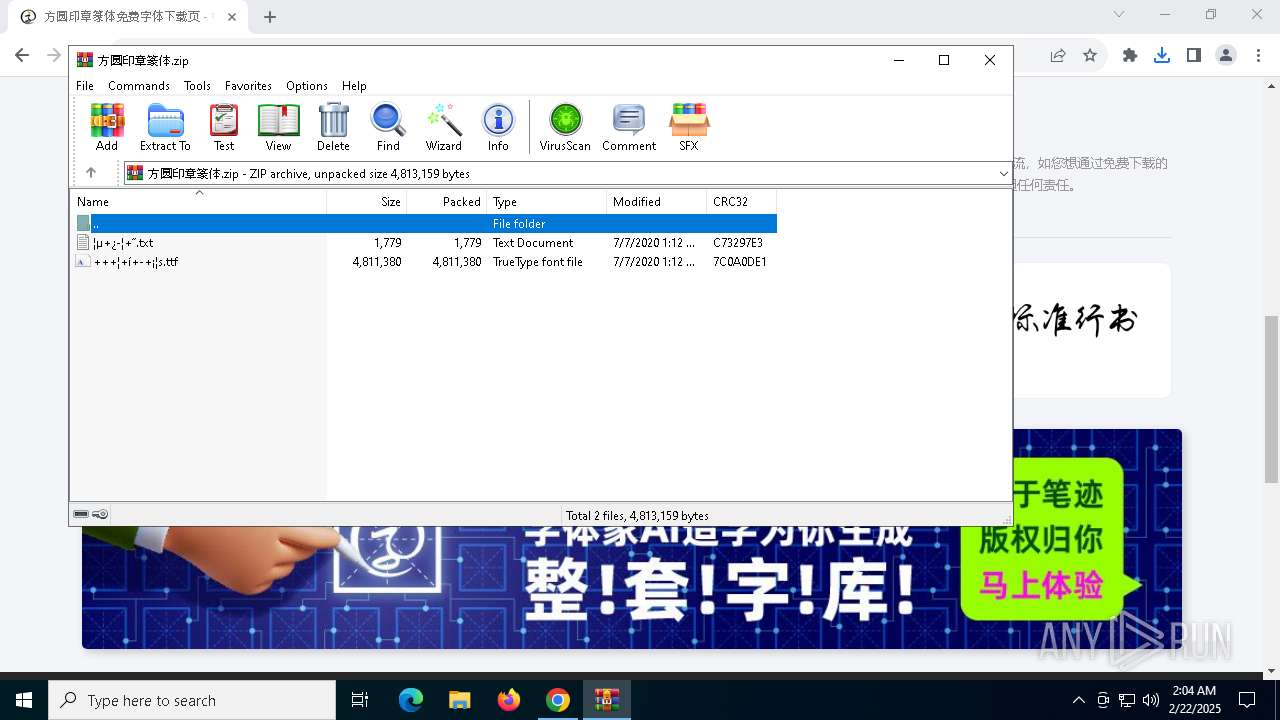
Task: Go back in Chrome browser
Action: pyautogui.click(x=22, y=56)
